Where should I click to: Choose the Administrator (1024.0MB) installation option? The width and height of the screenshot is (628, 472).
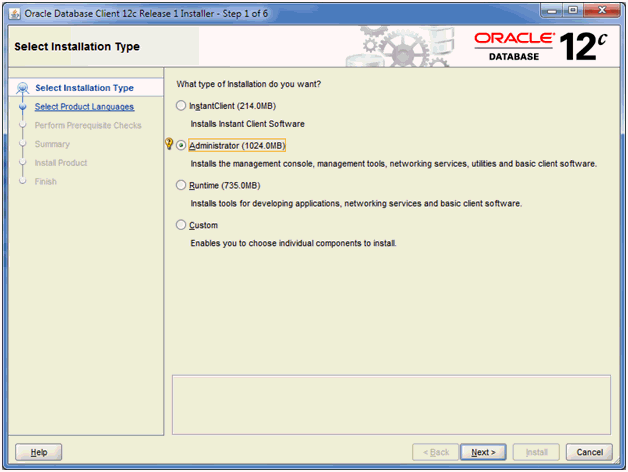click(x=181, y=145)
